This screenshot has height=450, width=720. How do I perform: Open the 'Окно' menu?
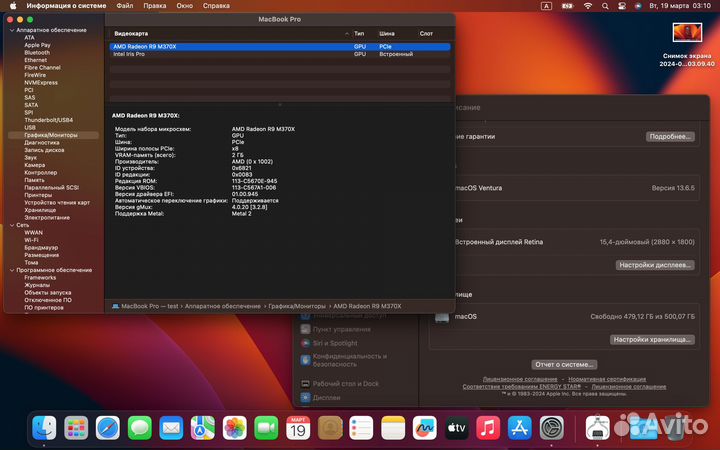185,6
